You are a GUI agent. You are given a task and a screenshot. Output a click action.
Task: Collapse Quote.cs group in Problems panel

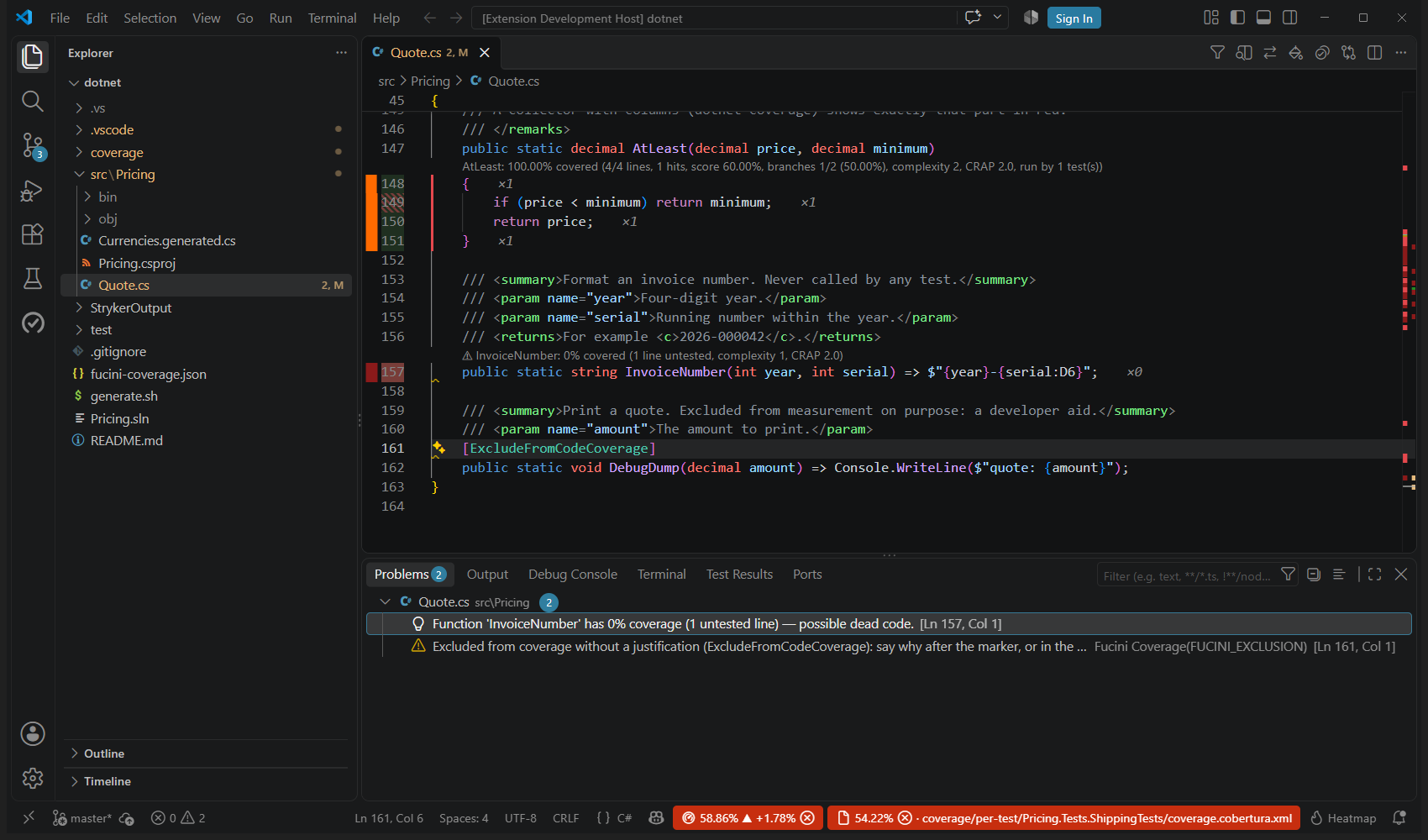[x=386, y=601]
